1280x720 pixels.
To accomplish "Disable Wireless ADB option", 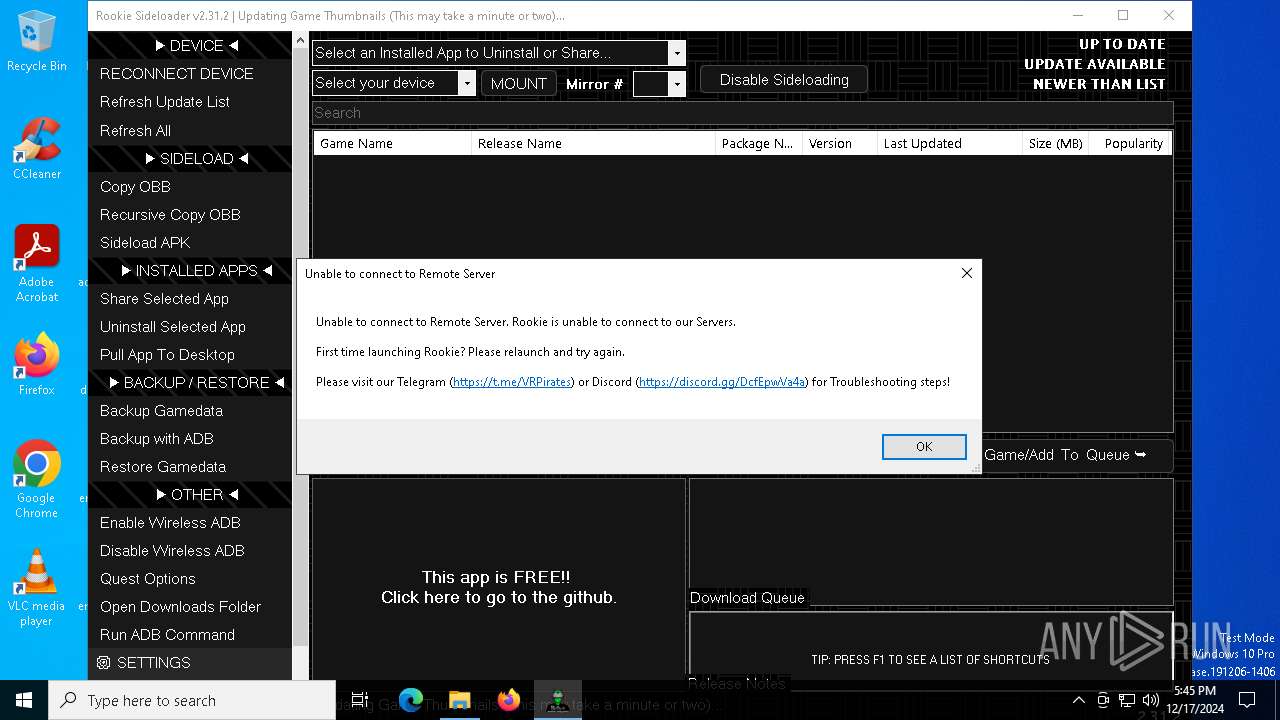I will [190, 551].
